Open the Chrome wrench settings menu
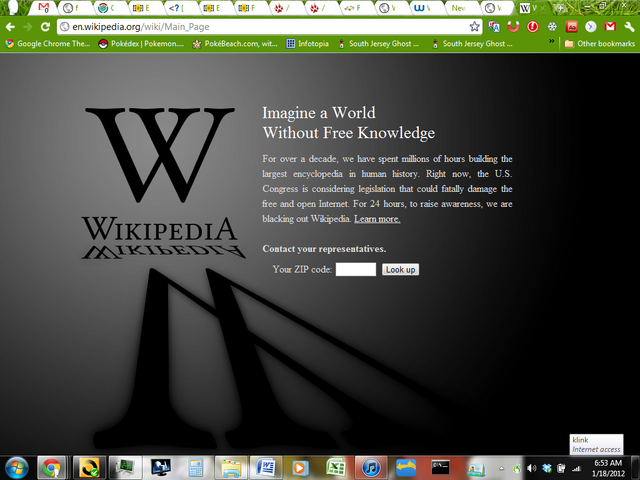640x480 pixels. (x=629, y=27)
